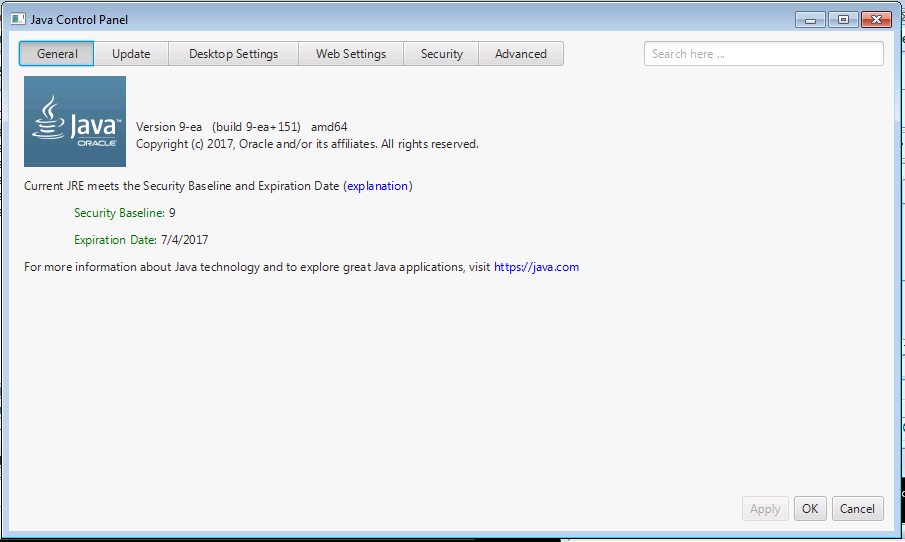Go to the Web Settings tab
Image resolution: width=905 pixels, height=542 pixels.
[x=351, y=54]
